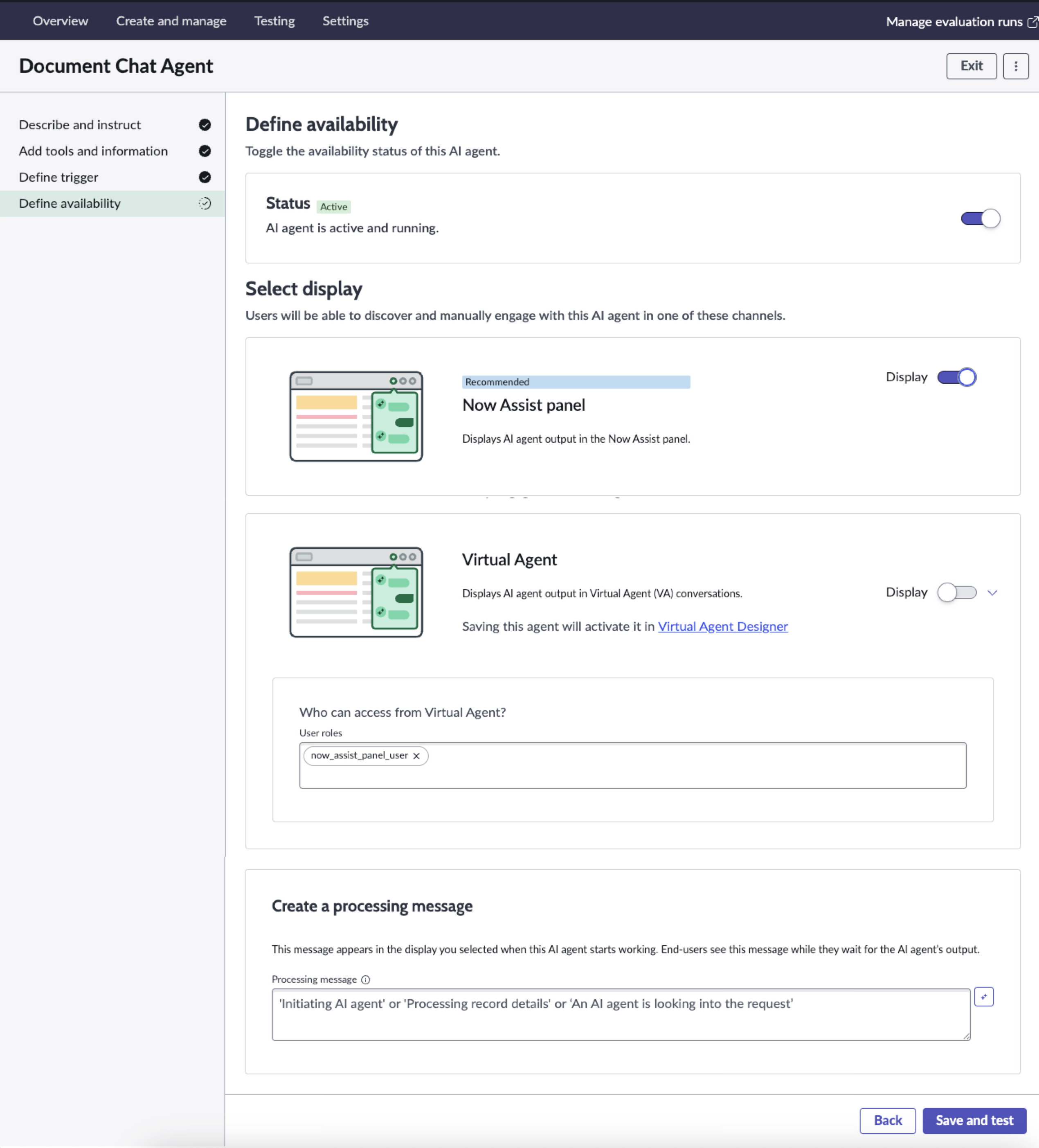Click the external link icon beside Manage evaluation runs
1039x1148 pixels.
(x=1032, y=22)
